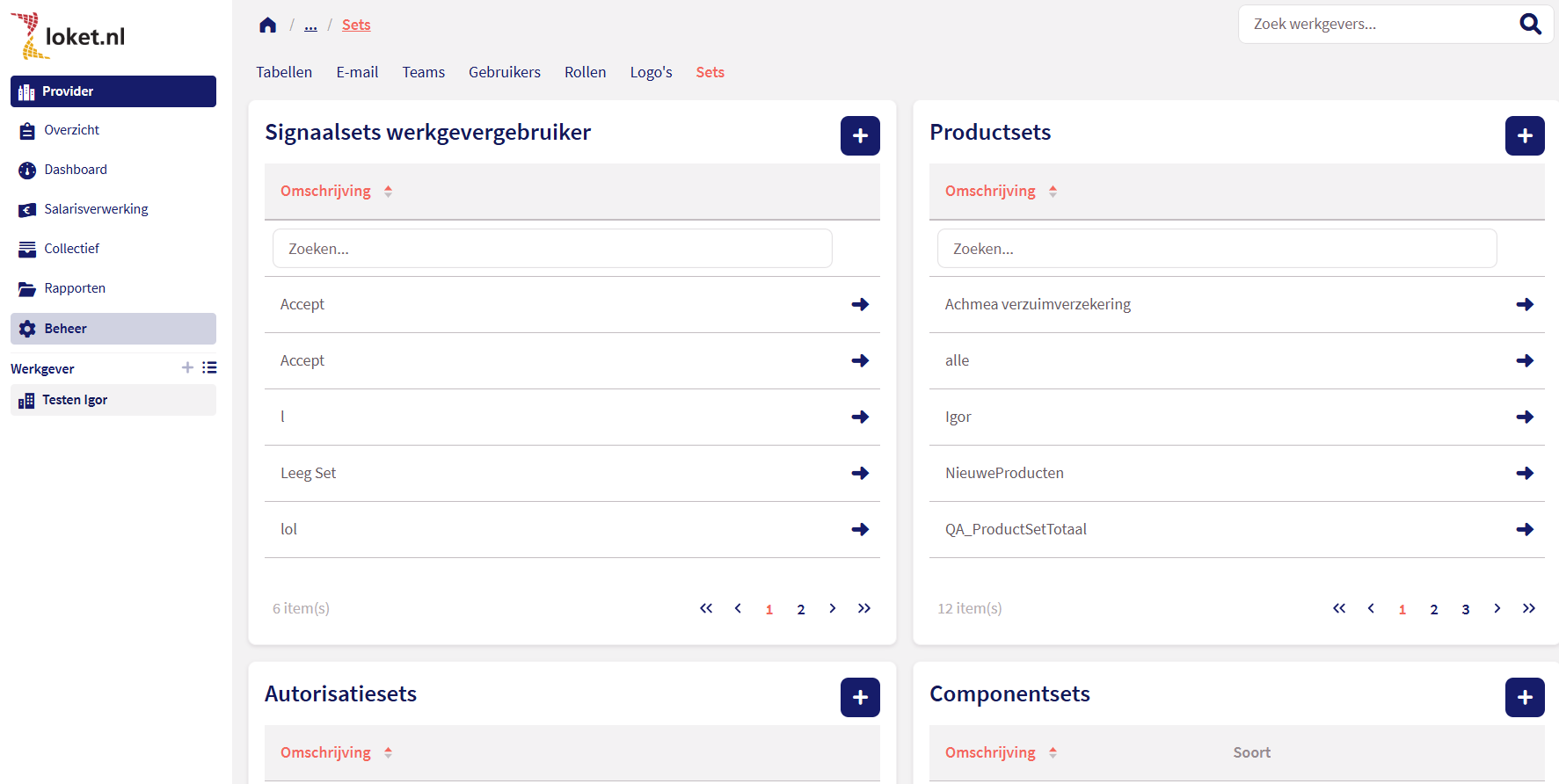Click plus icon next to Werkgever
1559x784 pixels.
(x=187, y=367)
